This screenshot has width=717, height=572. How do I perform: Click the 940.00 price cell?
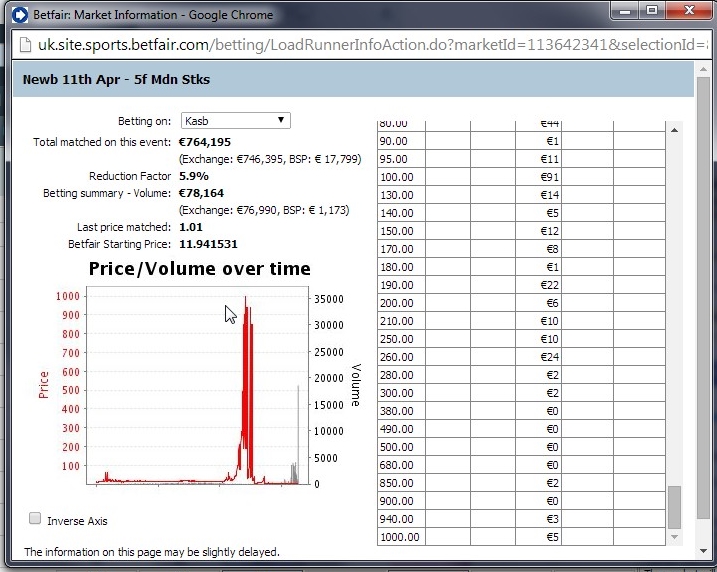click(401, 519)
